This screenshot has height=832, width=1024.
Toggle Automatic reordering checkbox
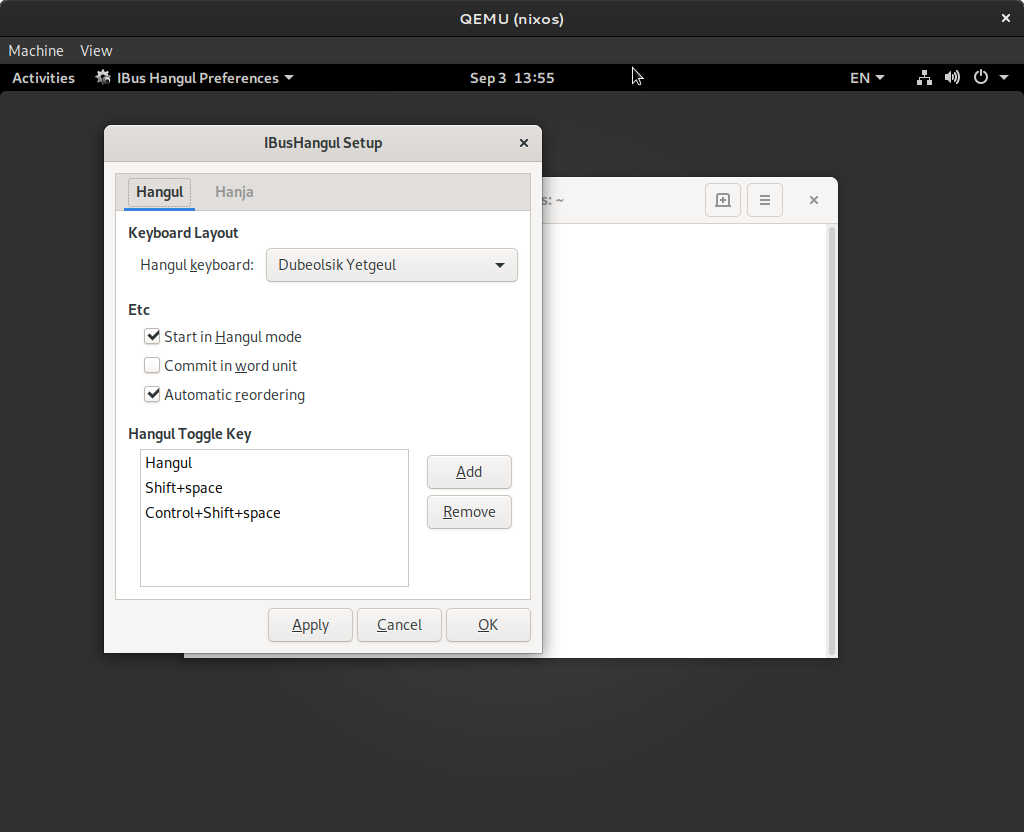pyautogui.click(x=152, y=394)
